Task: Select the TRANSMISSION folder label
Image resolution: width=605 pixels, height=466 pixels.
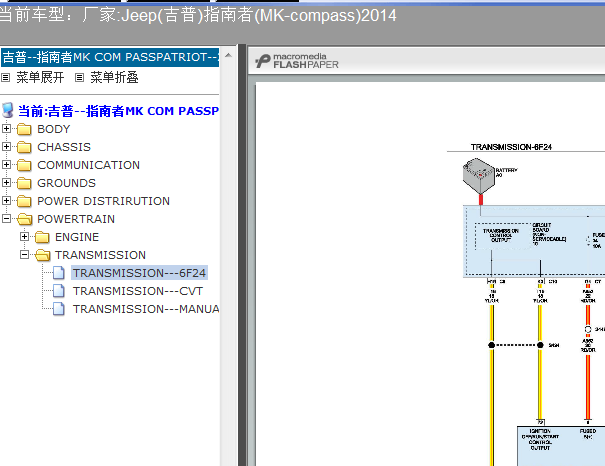Action: 100,255
